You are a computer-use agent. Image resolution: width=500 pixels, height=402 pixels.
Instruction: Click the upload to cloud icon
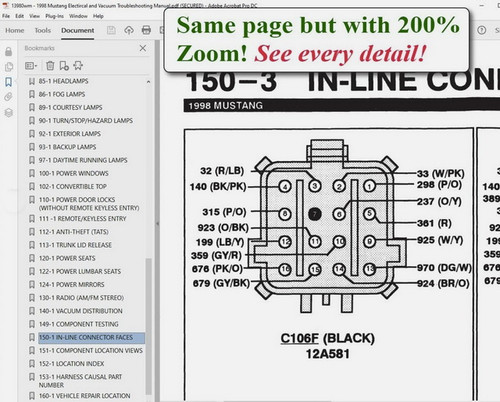129,30
